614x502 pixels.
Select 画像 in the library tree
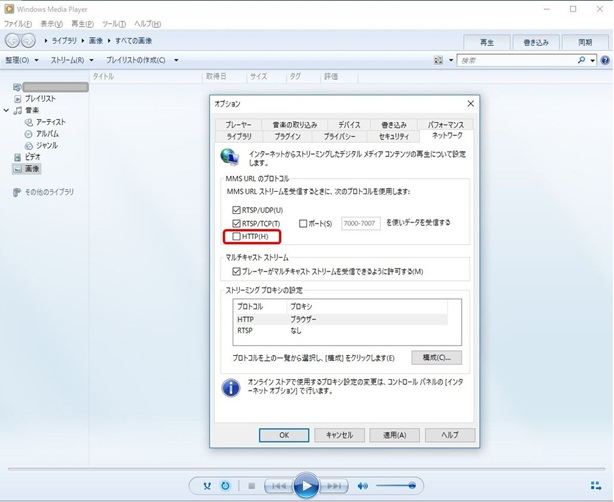[32, 169]
